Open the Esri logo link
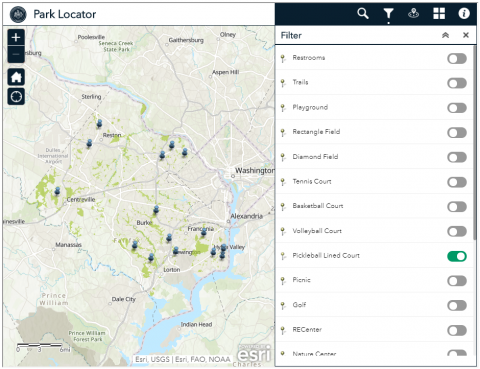The width and height of the screenshot is (480, 369). [x=254, y=354]
